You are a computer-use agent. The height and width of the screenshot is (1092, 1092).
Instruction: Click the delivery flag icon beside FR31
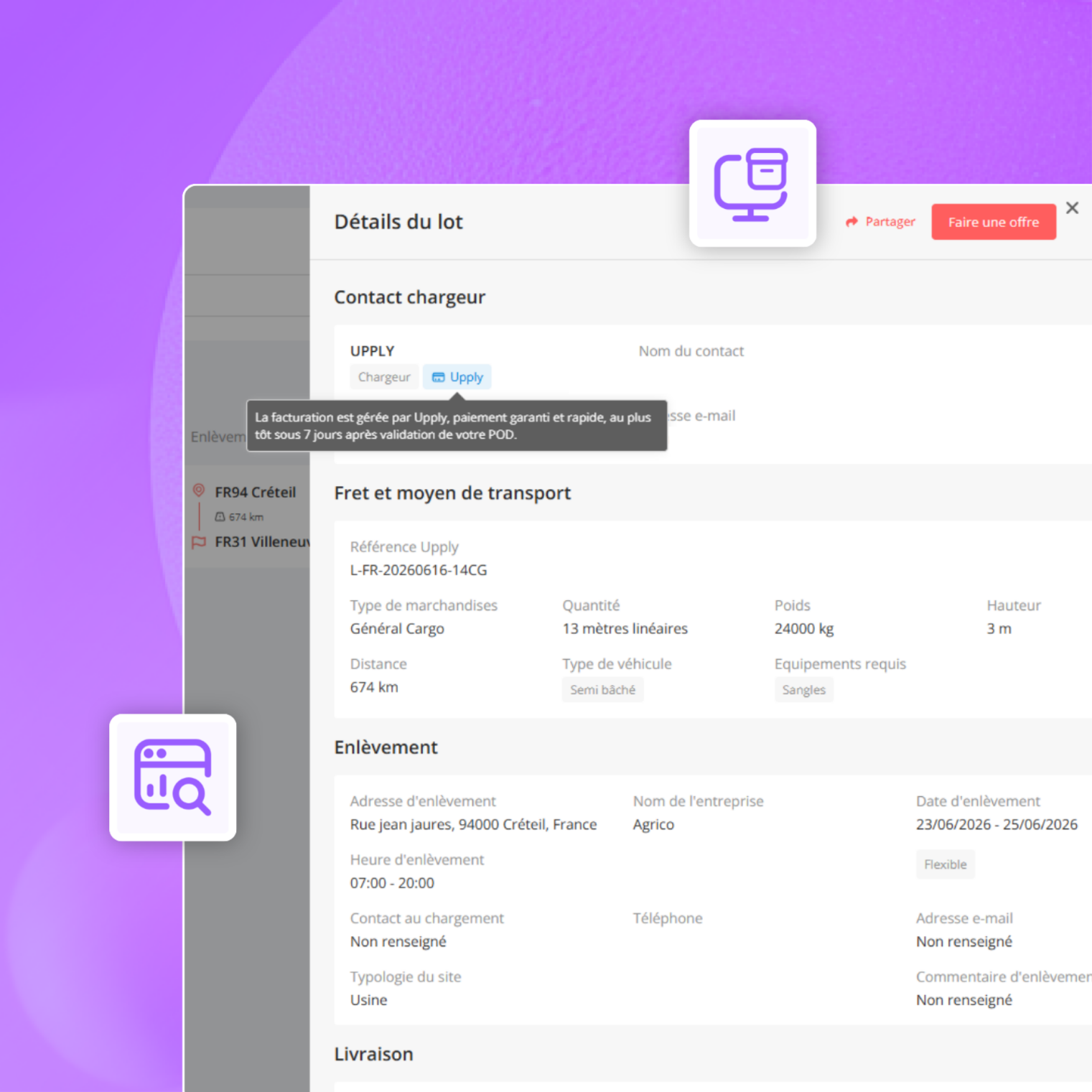199,542
